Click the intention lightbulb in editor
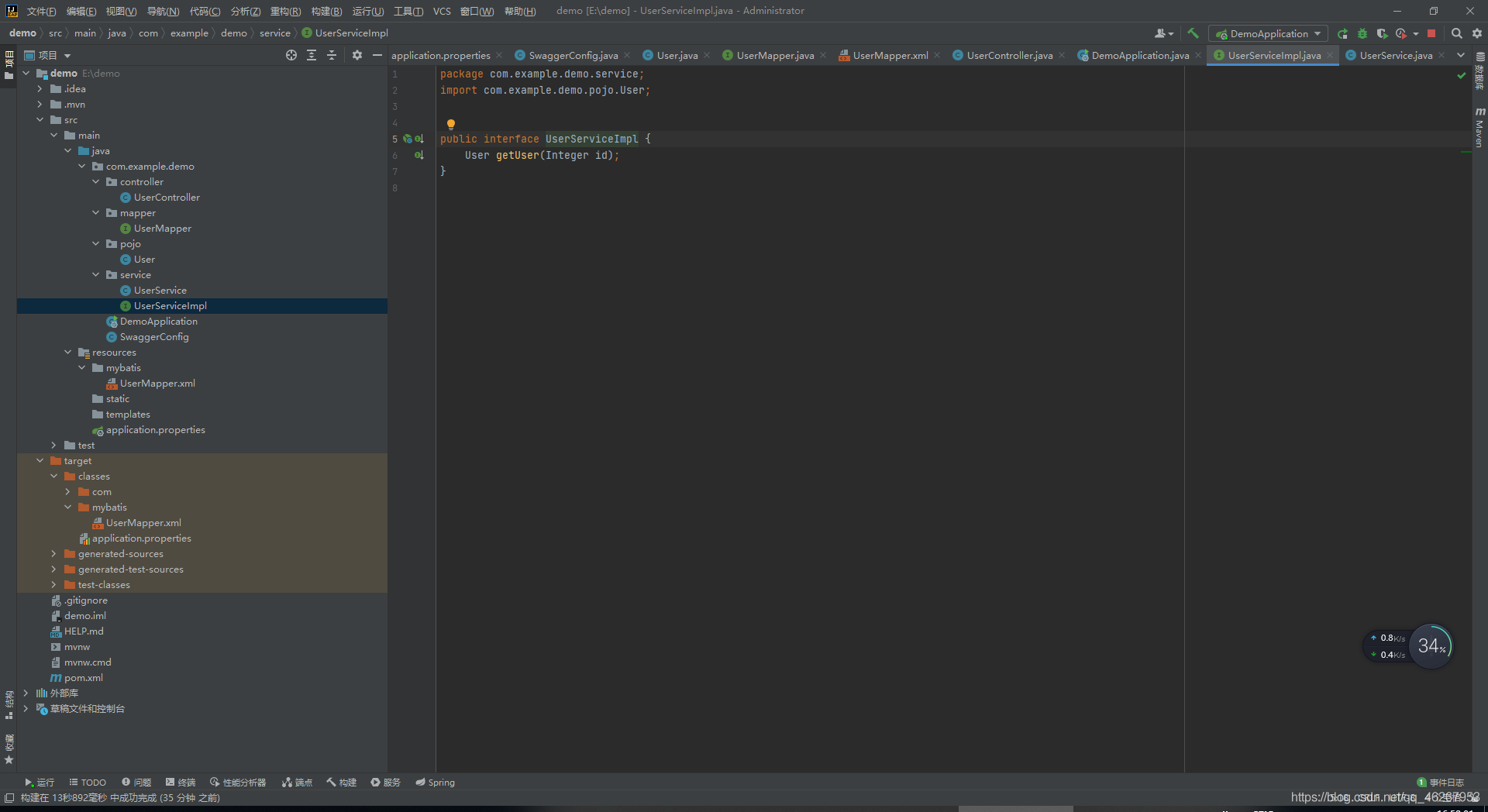The width and height of the screenshot is (1488, 812). [x=451, y=124]
